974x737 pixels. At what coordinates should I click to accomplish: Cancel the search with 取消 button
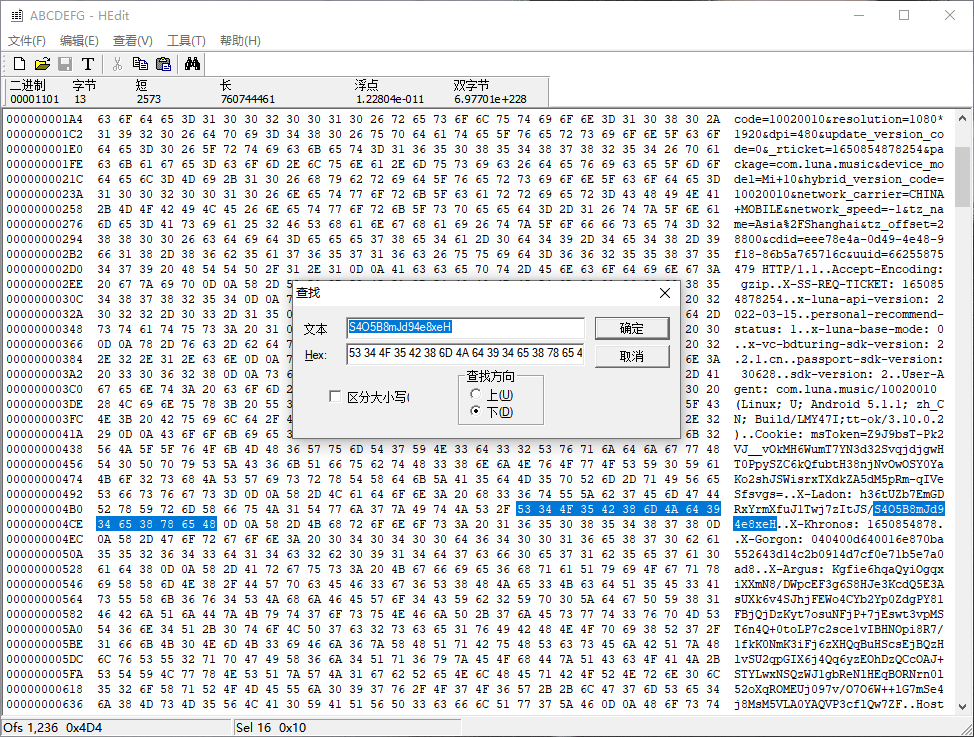(x=631, y=356)
